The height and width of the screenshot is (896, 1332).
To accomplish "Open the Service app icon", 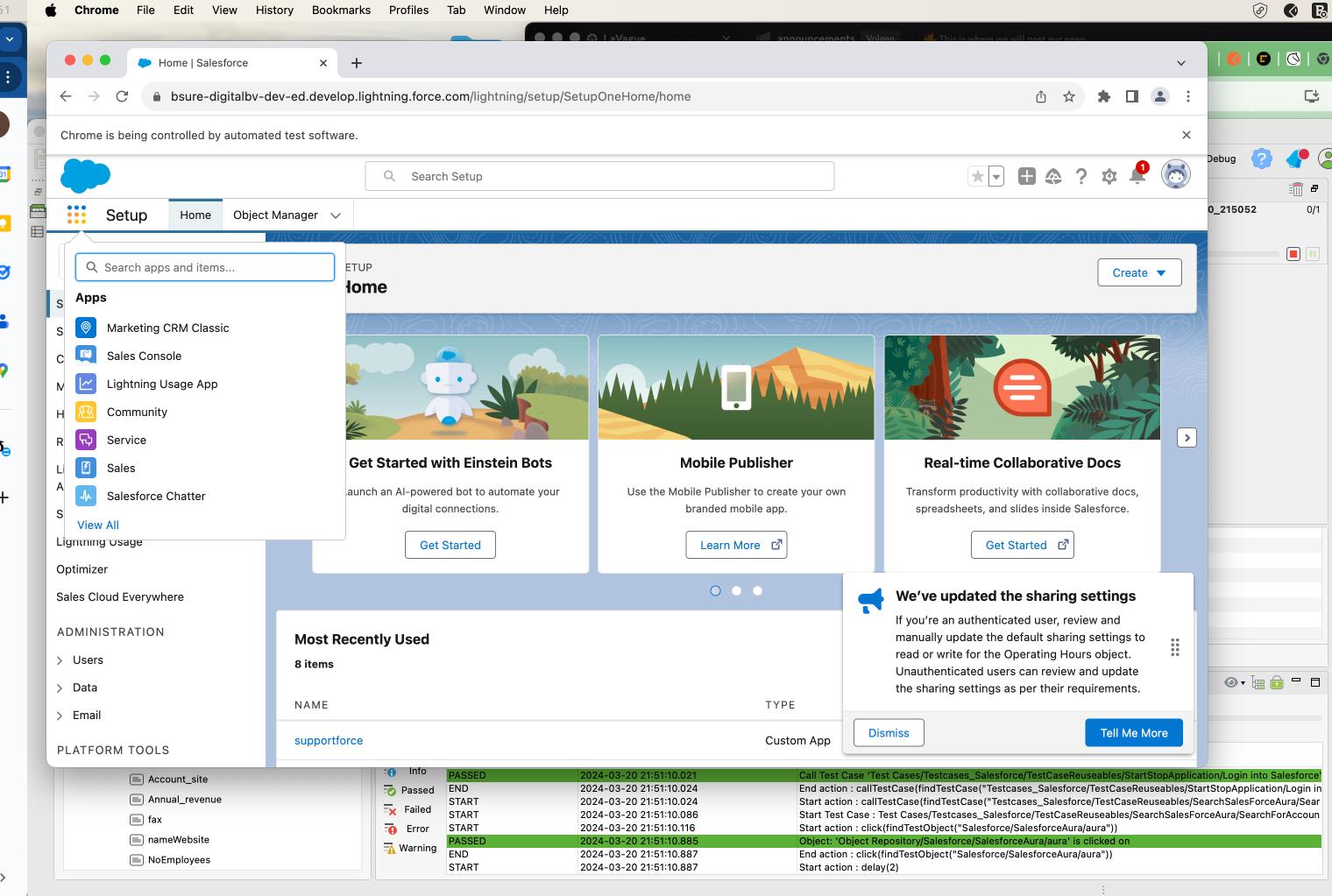I will tap(86, 440).
